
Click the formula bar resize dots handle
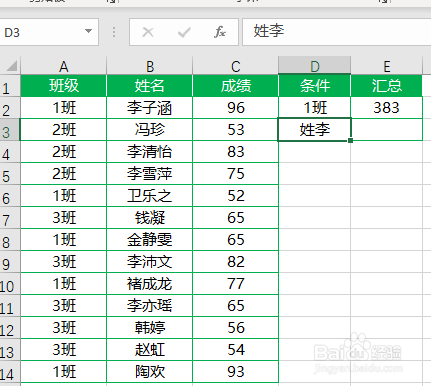(114, 32)
